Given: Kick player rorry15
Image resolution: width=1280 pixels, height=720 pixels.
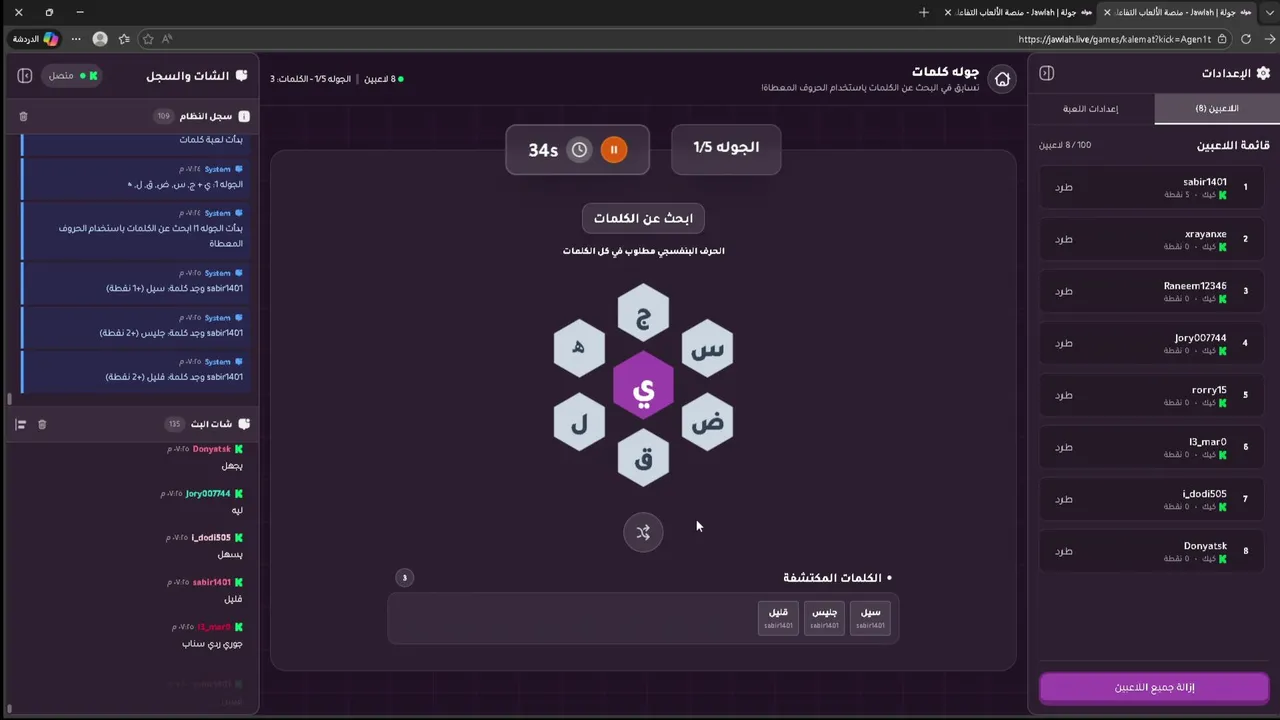Looking at the screenshot, I should pyautogui.click(x=1064, y=395).
